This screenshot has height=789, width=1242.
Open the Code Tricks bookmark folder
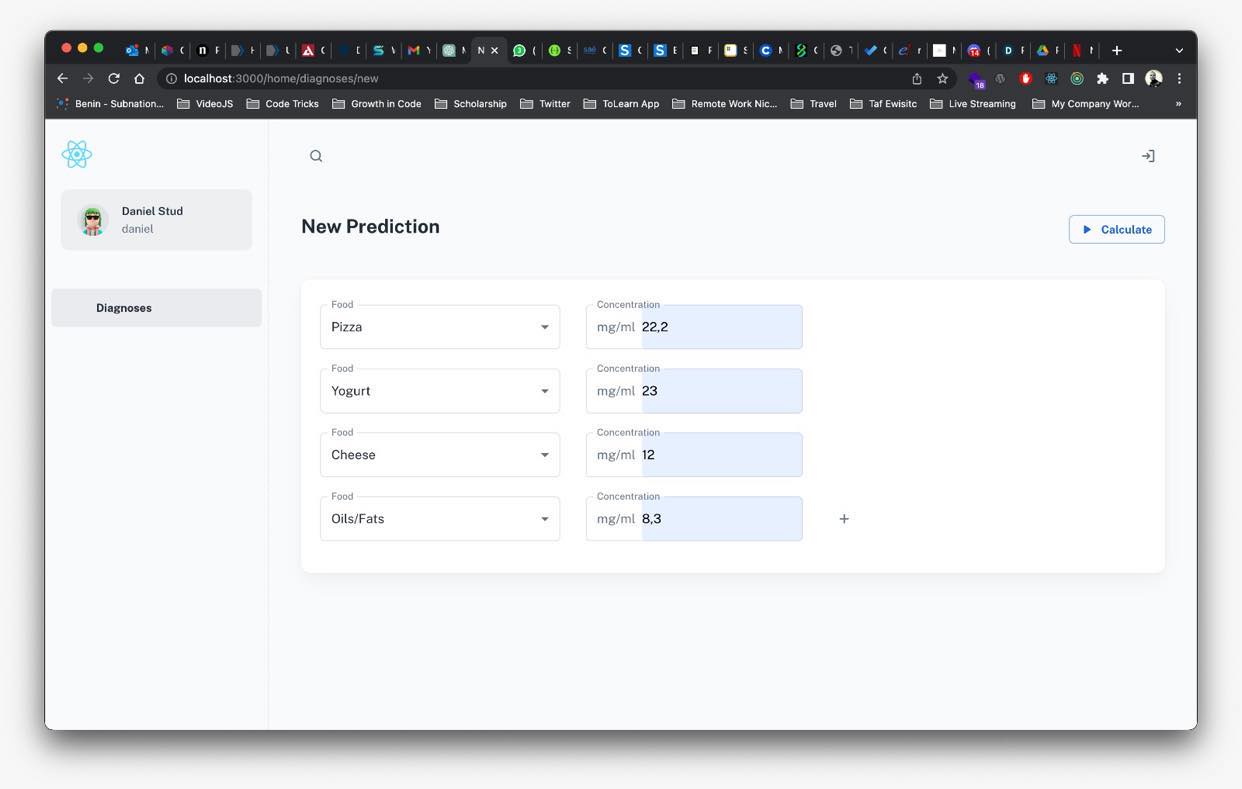[282, 104]
